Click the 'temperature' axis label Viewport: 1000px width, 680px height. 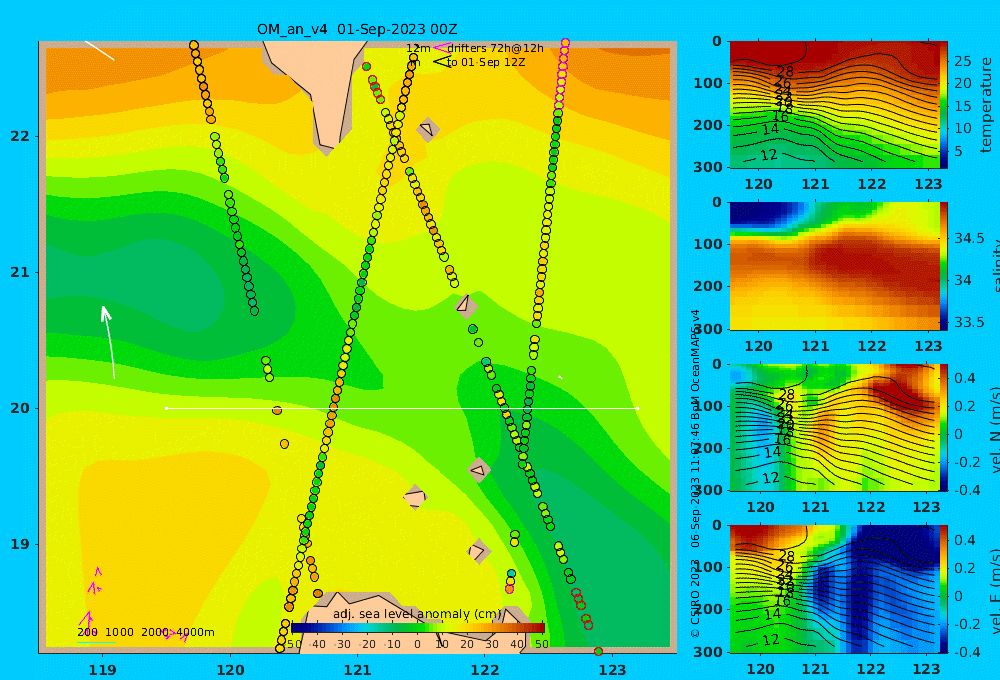coord(987,105)
